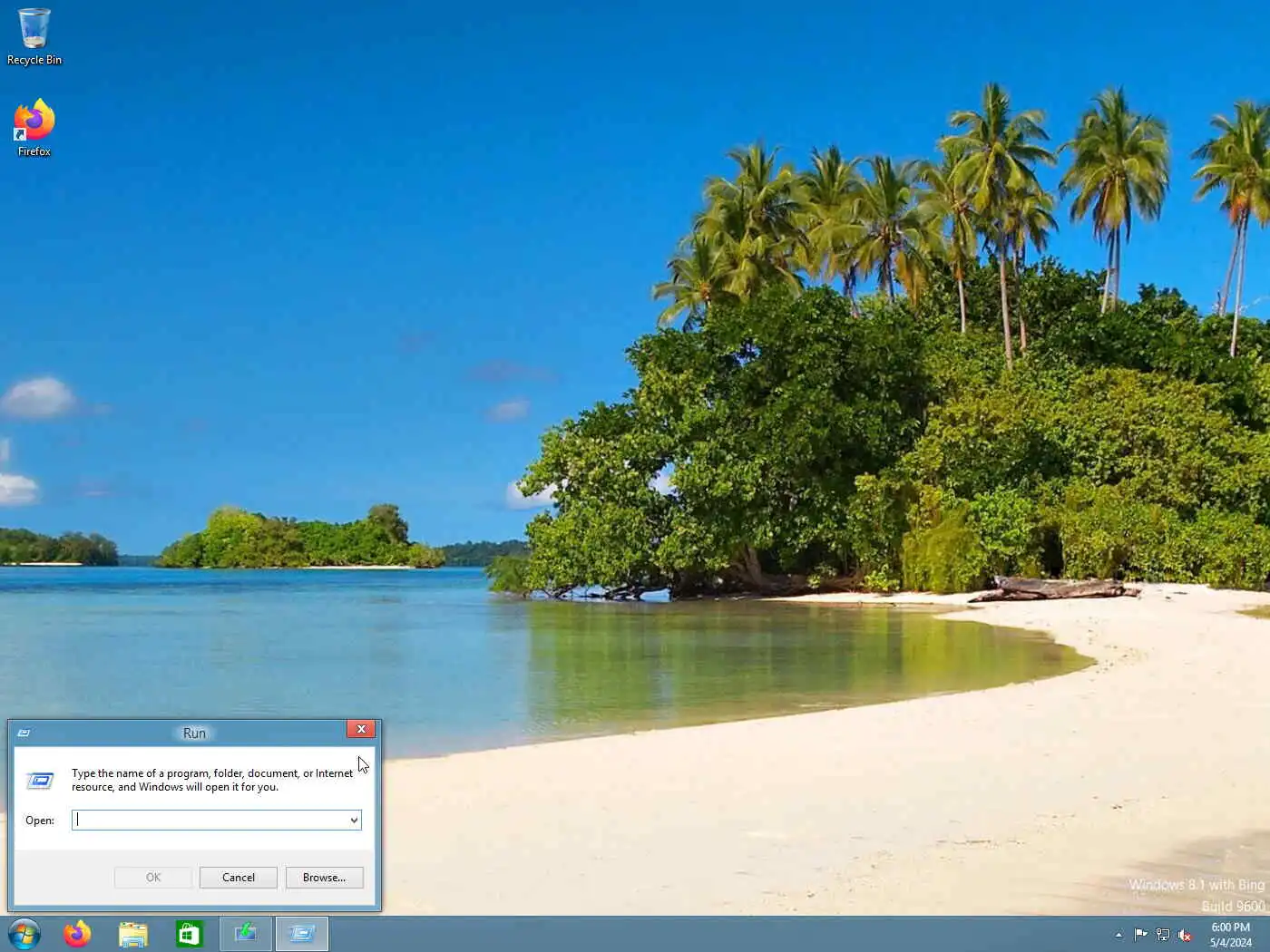Click the Browse... button

324,878
